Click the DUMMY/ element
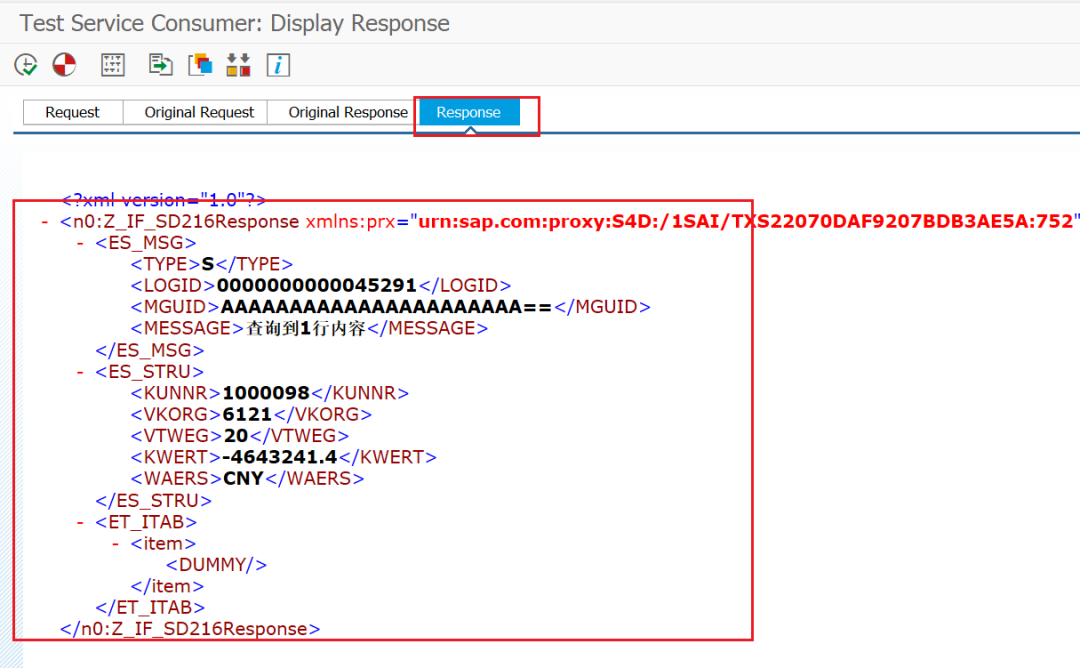The image size is (1080, 668). 216,565
